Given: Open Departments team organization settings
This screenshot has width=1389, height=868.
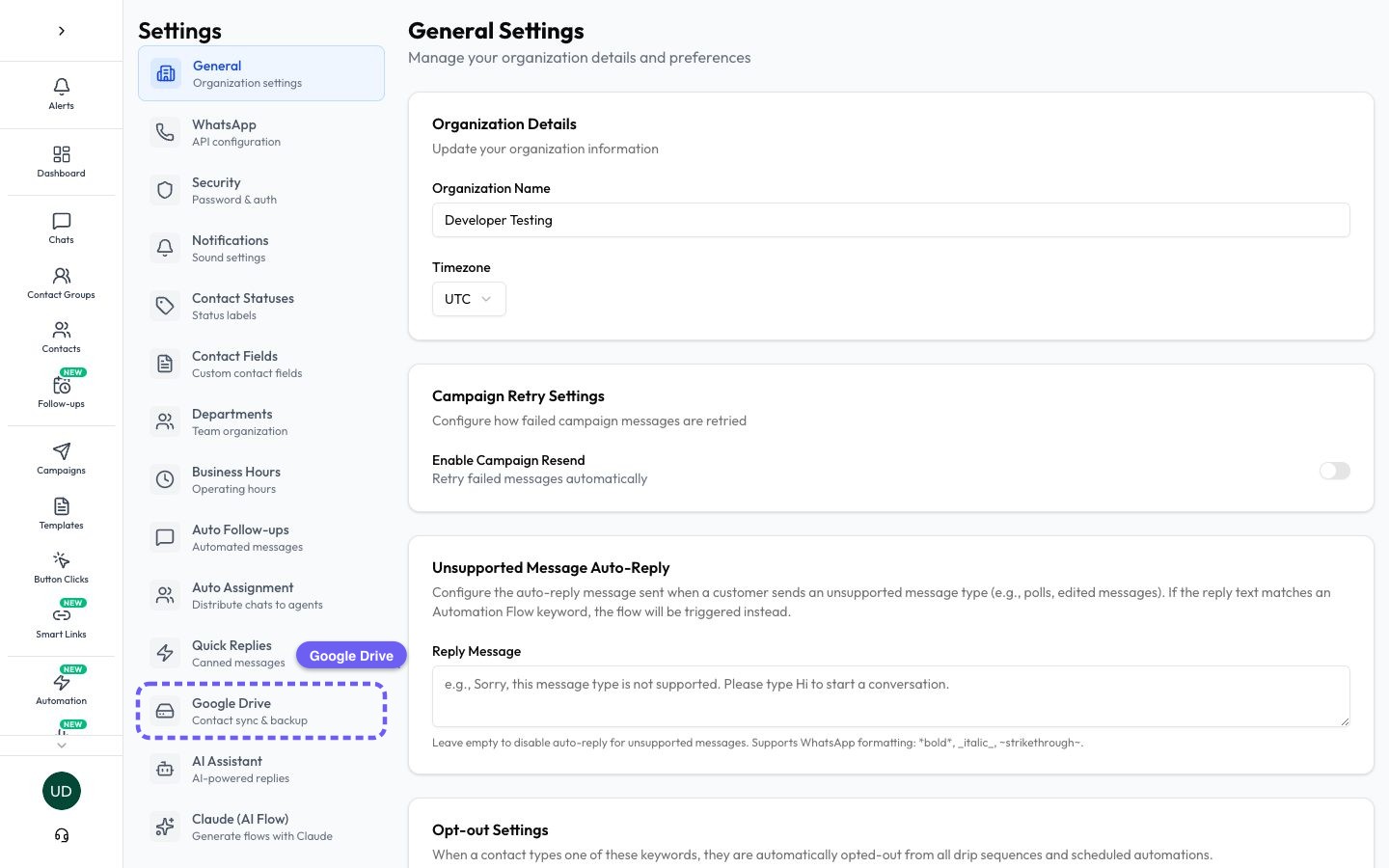Looking at the screenshot, I should point(261,421).
